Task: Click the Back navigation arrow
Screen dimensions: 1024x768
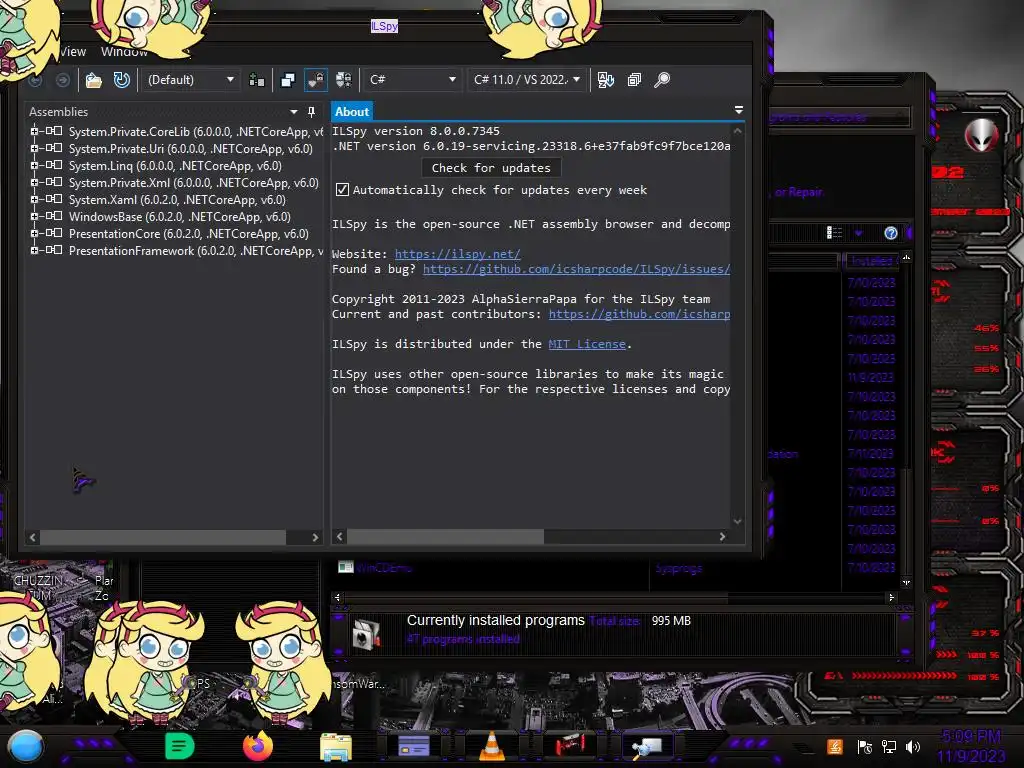Action: pos(35,80)
